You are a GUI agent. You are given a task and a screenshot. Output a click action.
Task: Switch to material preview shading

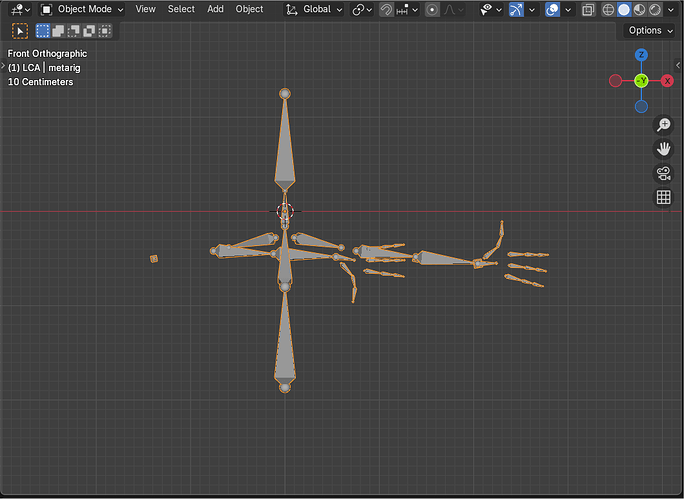pyautogui.click(x=640, y=9)
